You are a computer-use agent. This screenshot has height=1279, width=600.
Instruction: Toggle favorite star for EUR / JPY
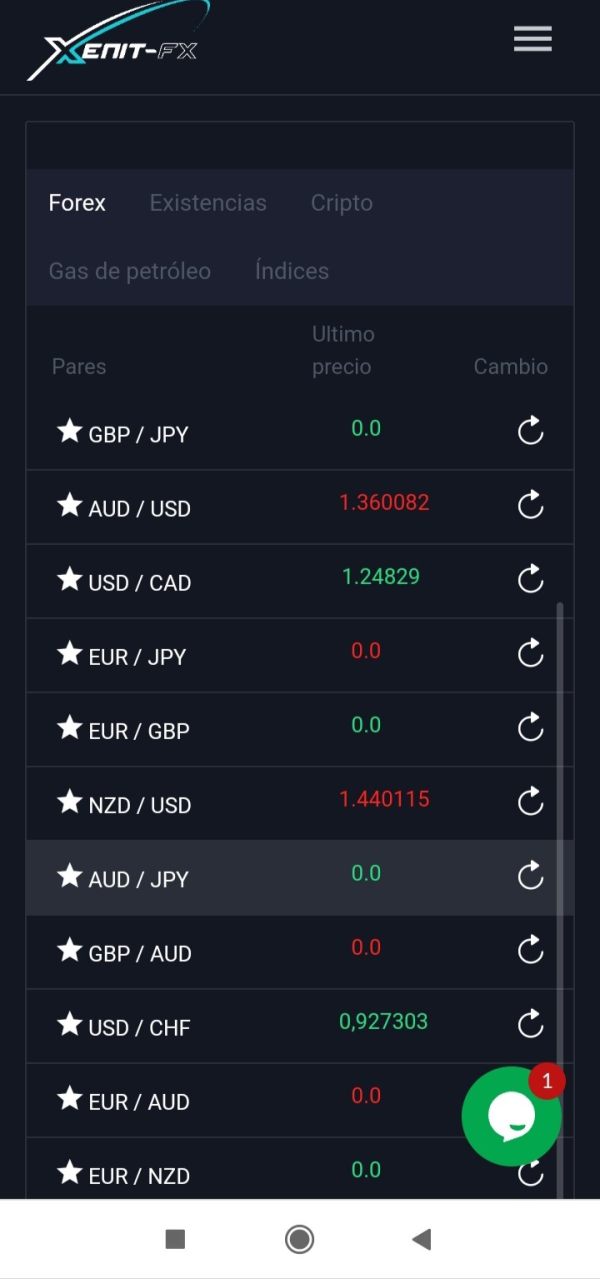69,654
